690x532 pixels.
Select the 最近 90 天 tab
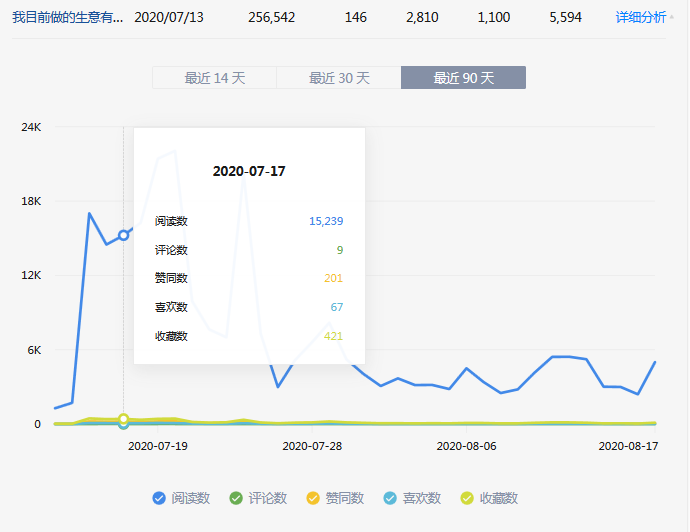(463, 78)
